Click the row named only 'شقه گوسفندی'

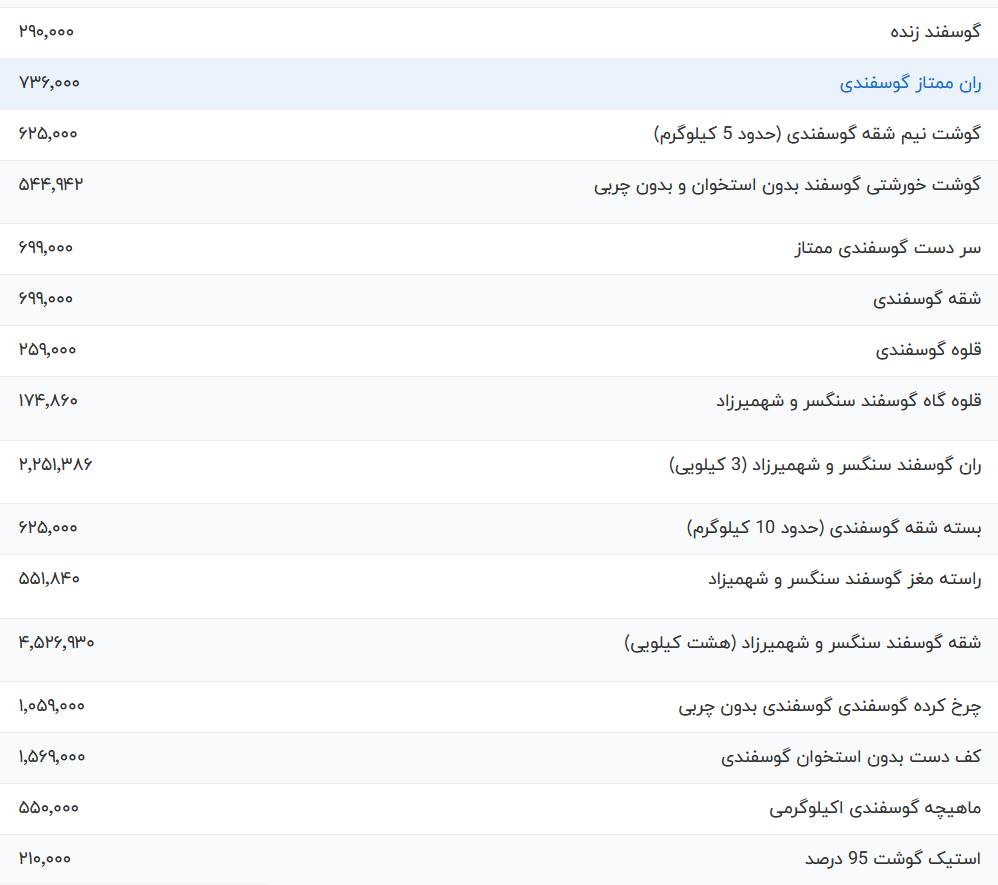pos(927,299)
